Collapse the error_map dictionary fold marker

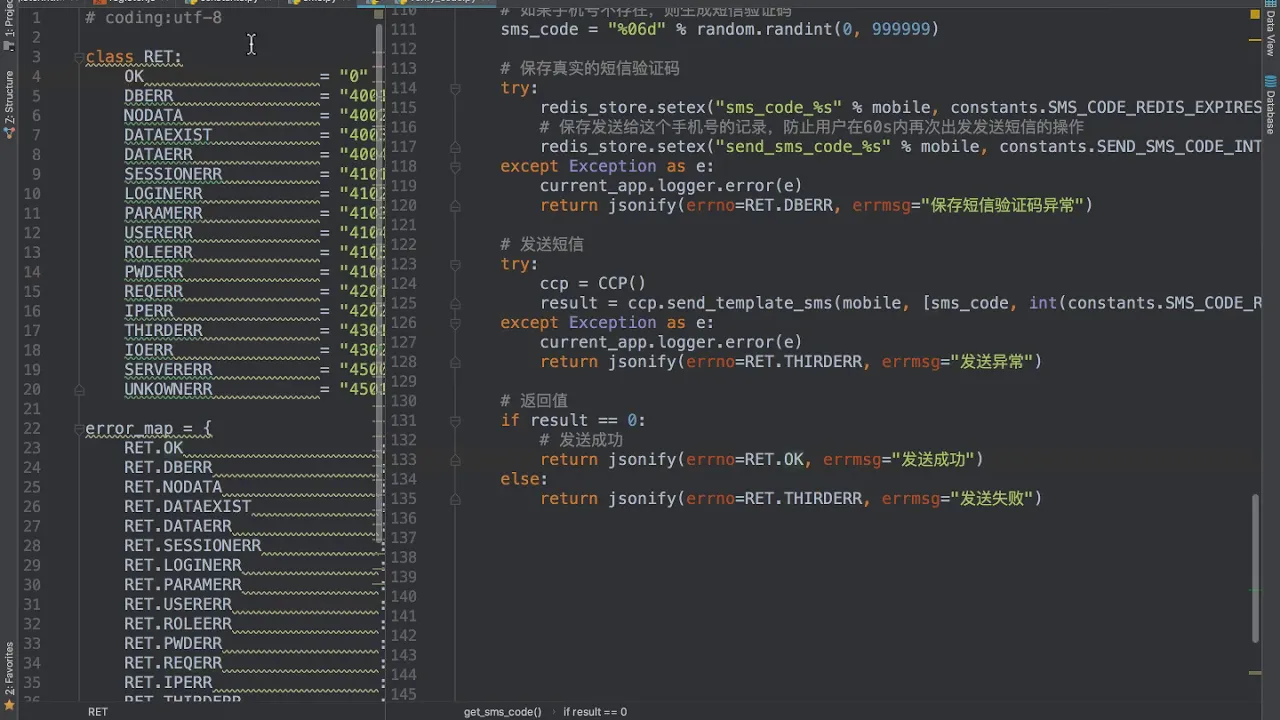coord(79,429)
